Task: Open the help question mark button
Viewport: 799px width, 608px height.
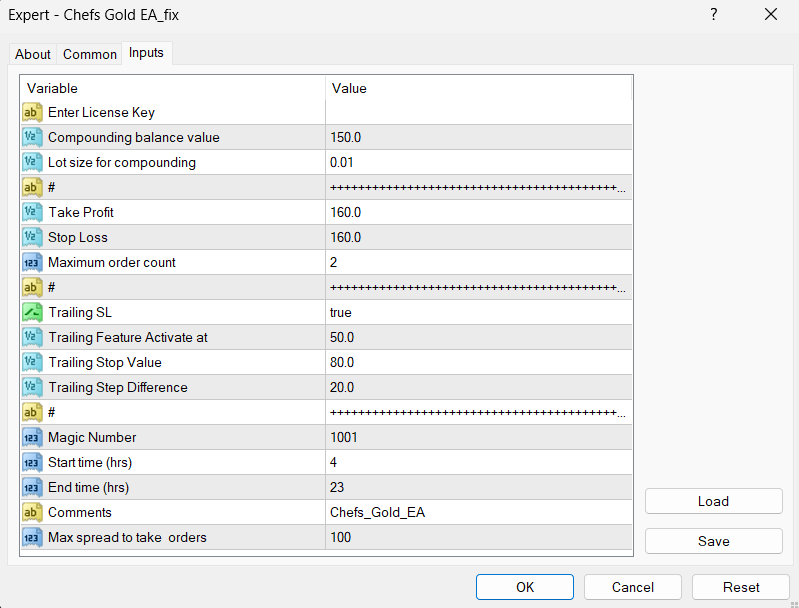Action: tap(713, 15)
